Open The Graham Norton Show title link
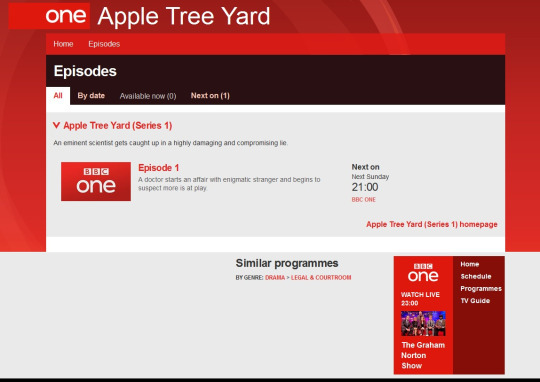This screenshot has width=540, height=382. 423,355
